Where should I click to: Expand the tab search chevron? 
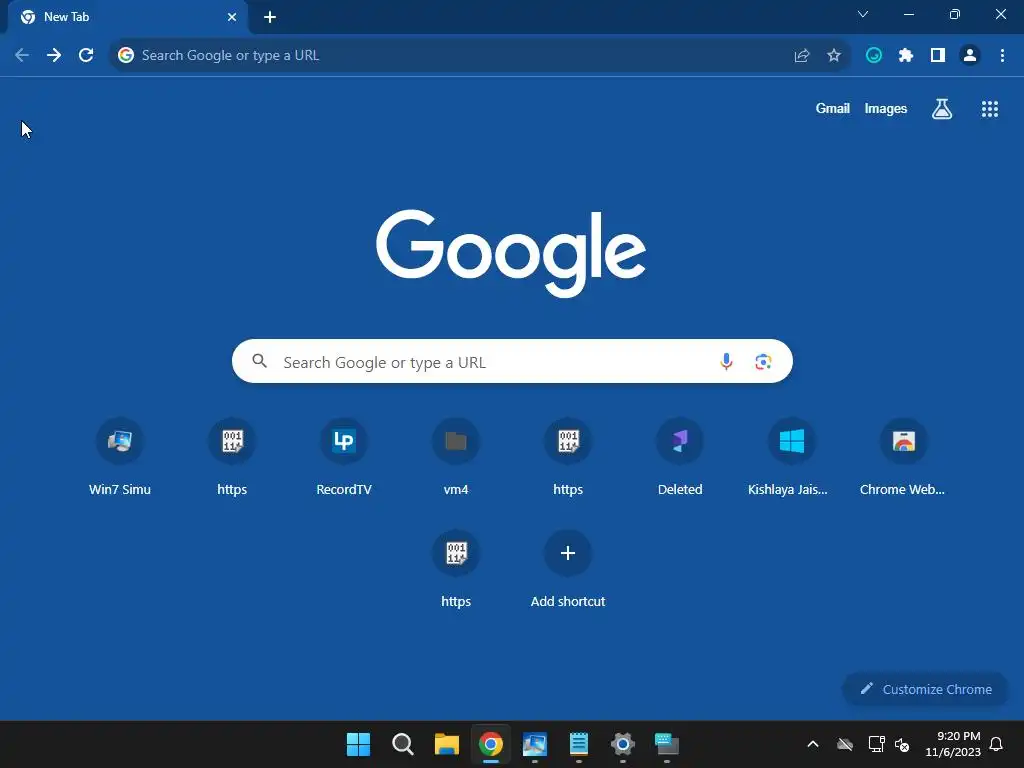point(863,14)
